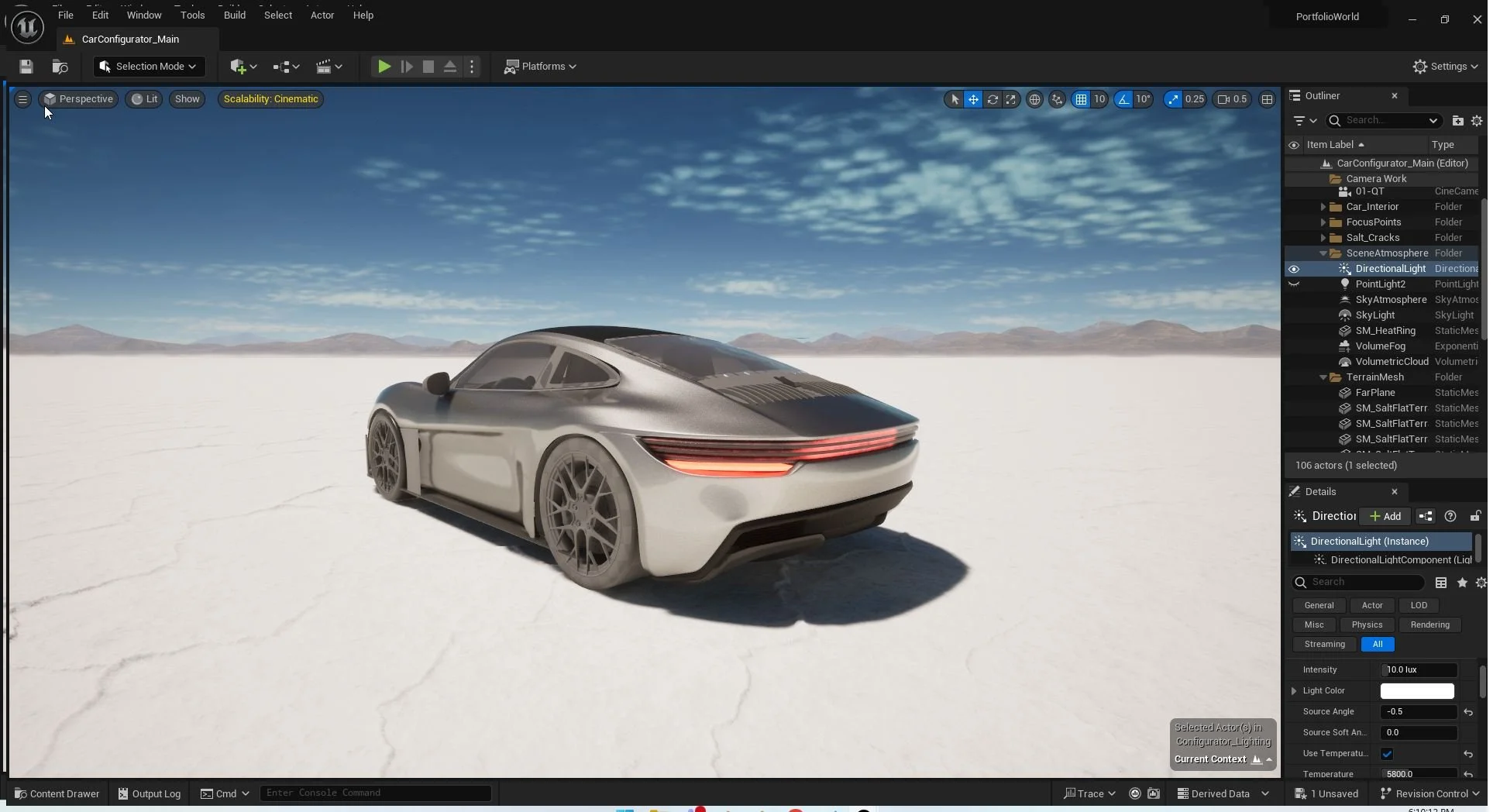Switch the world/local coordinate system globe icon
This screenshot has width=1500, height=812.
click(1034, 99)
